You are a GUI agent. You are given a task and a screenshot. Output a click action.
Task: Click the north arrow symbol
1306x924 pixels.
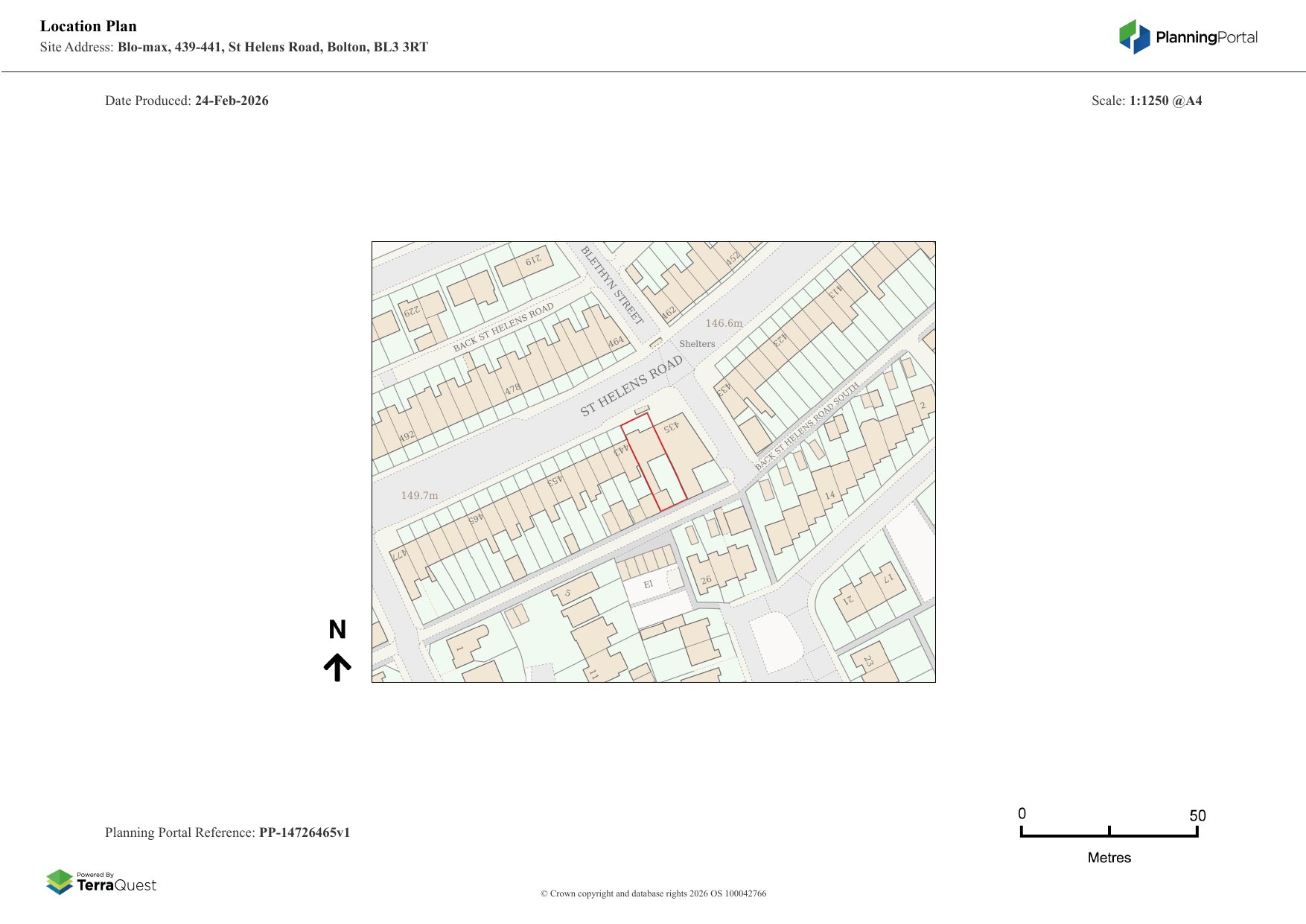coord(337,667)
